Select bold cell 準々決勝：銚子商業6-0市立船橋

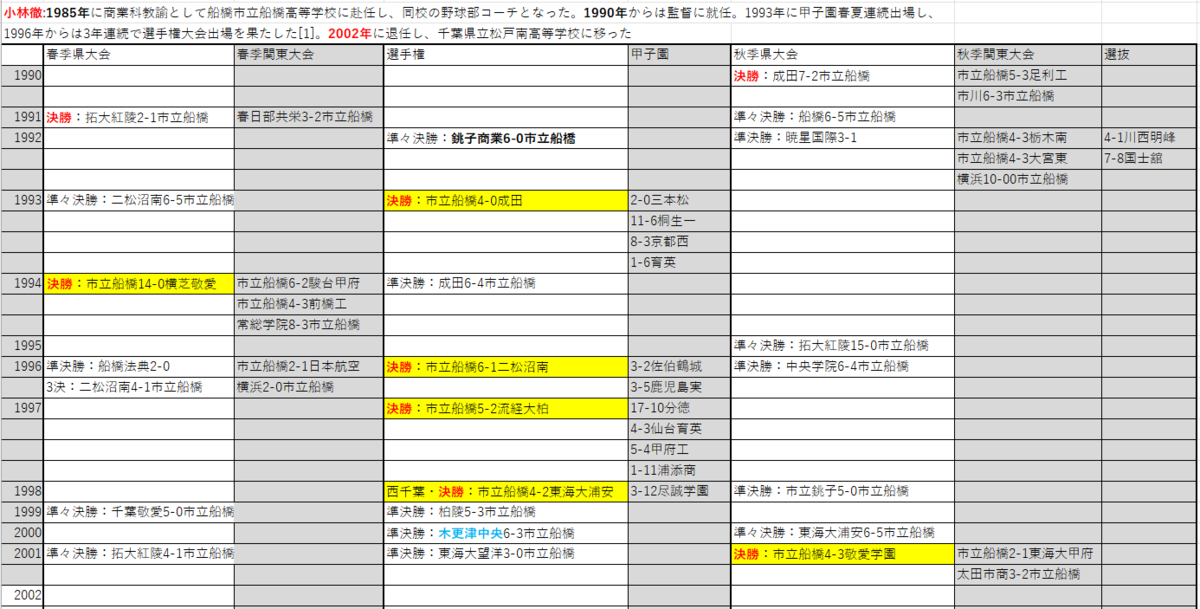pos(505,138)
